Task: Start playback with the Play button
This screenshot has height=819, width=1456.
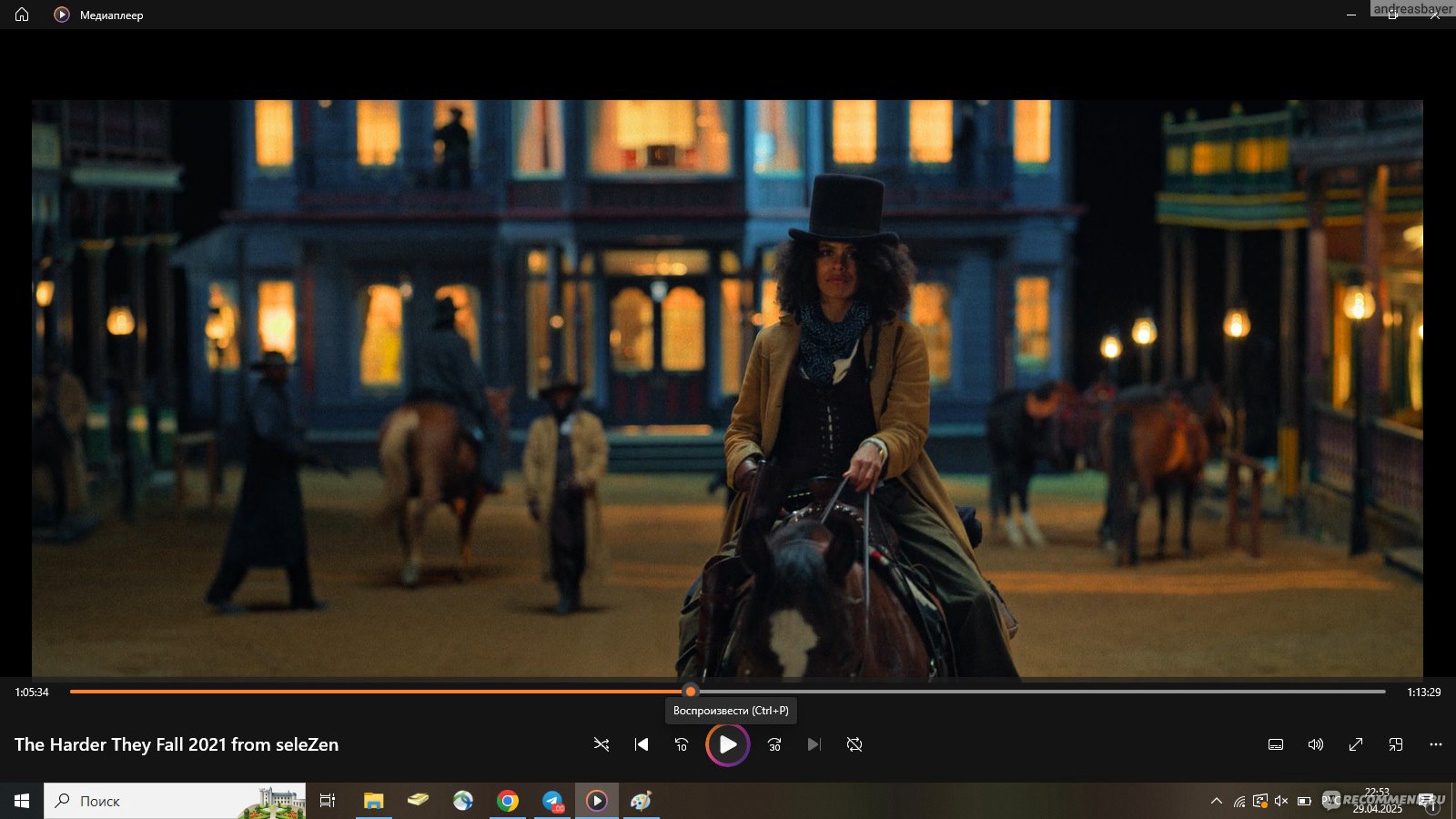Action: [x=728, y=744]
